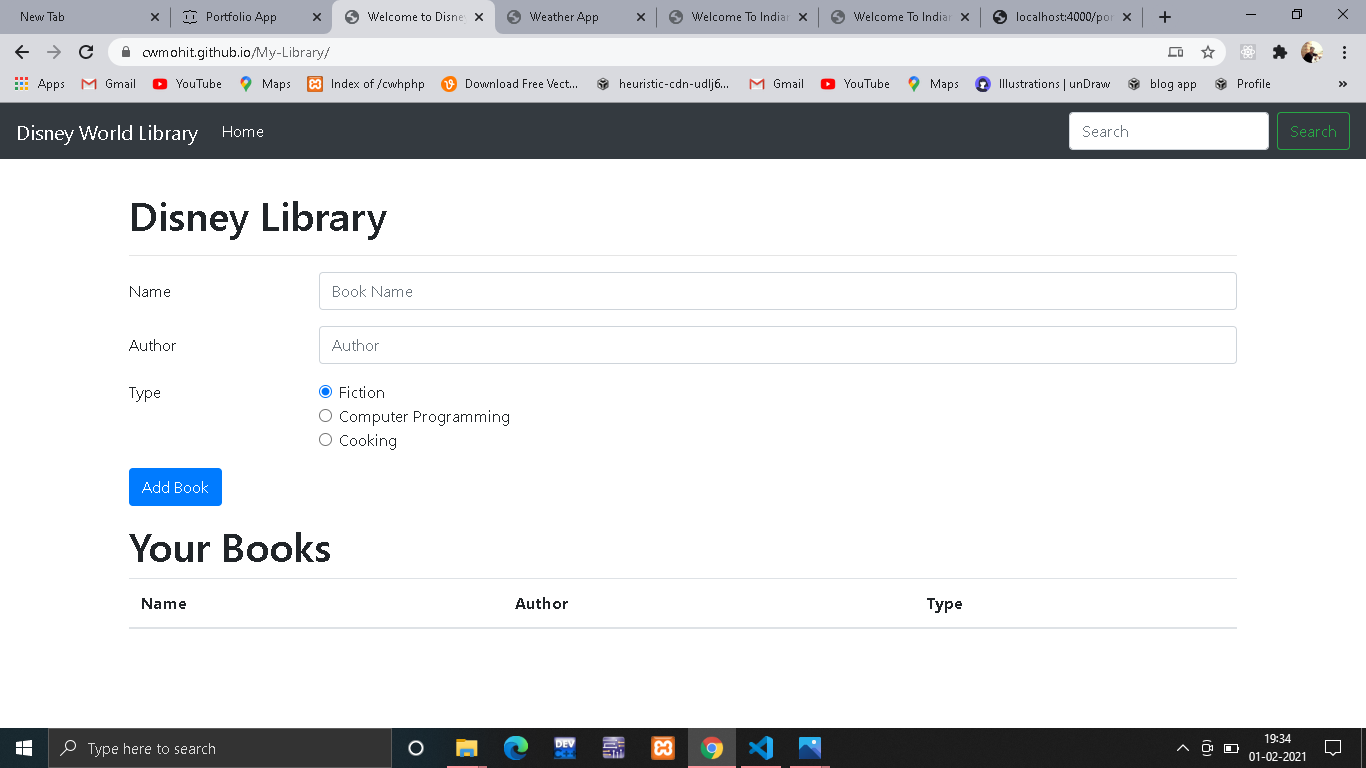Open the Illustrations | unDraw bookmark
The width and height of the screenshot is (1366, 768).
pos(1043,84)
